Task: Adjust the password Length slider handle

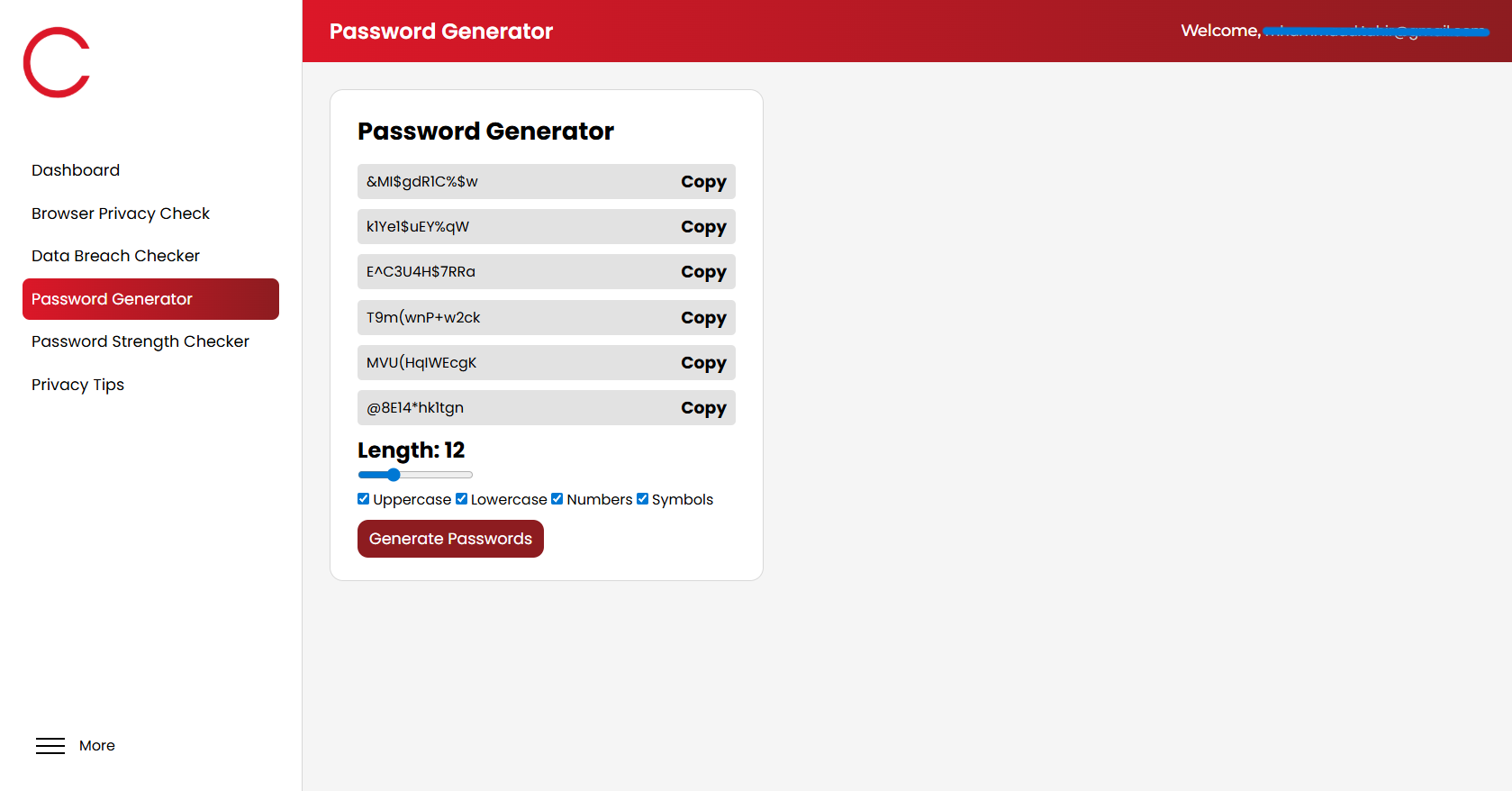Action: (394, 475)
